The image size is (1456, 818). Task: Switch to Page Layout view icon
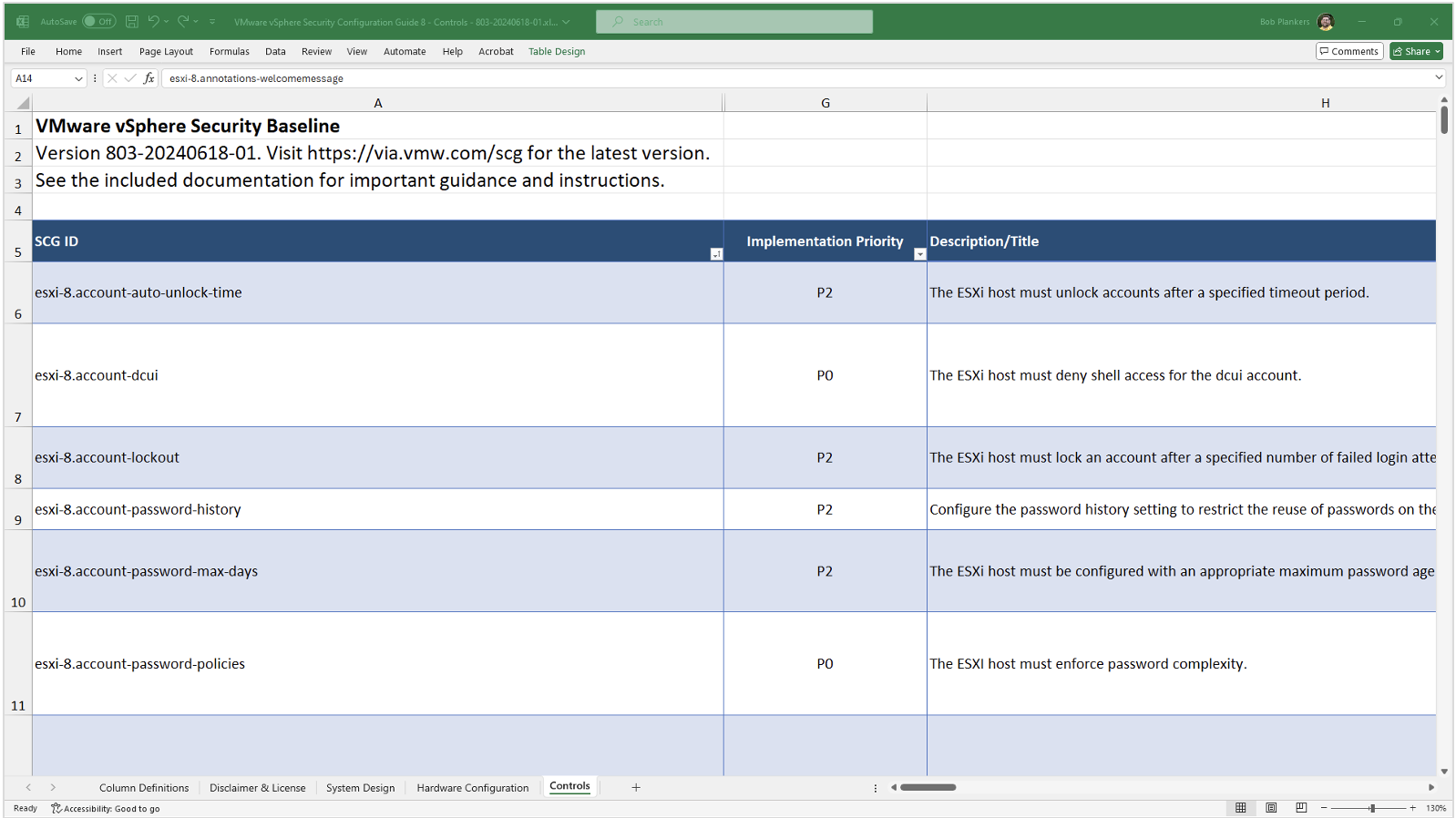click(1271, 808)
